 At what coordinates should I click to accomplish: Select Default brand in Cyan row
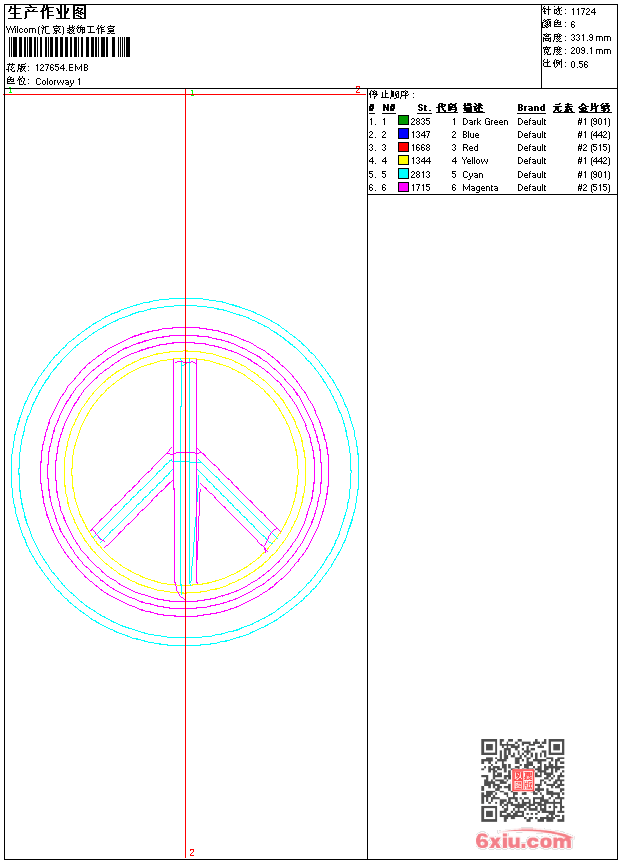532,175
